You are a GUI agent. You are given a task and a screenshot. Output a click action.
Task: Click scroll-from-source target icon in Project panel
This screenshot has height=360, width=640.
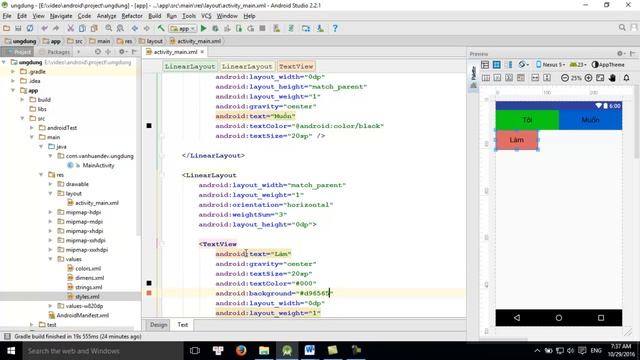tap(98, 52)
